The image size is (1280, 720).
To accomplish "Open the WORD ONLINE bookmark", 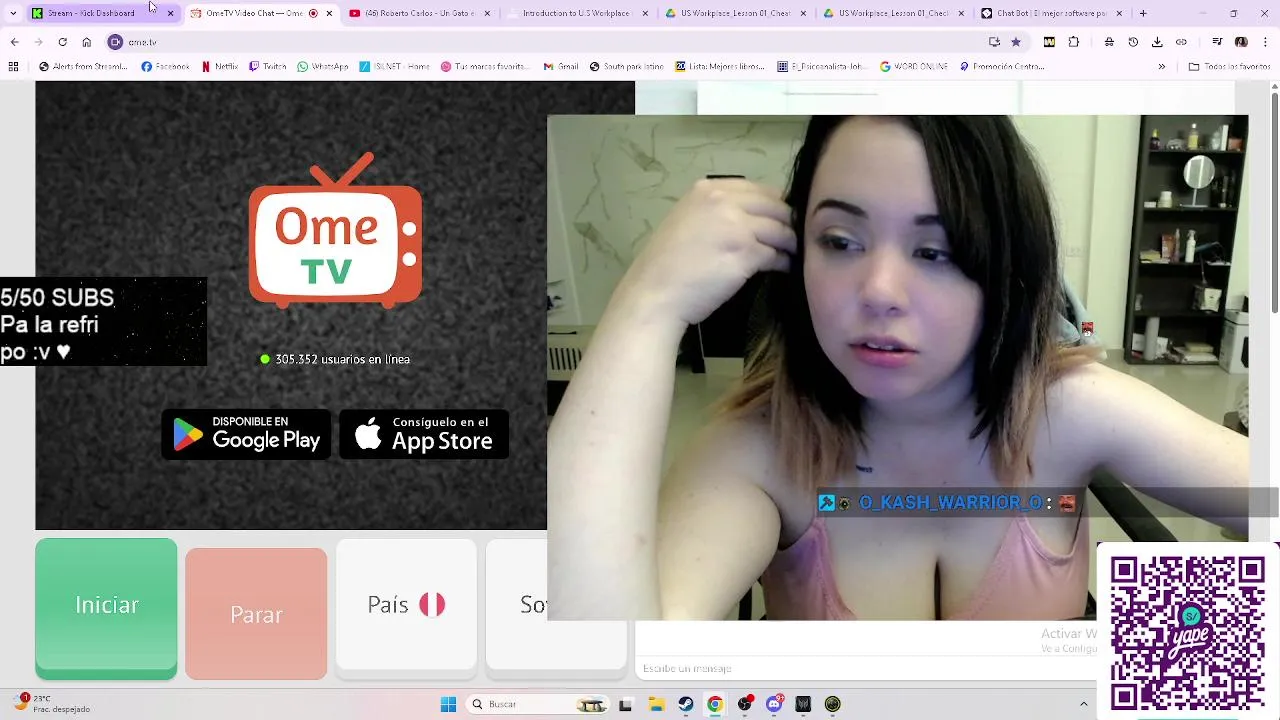I will coord(913,67).
